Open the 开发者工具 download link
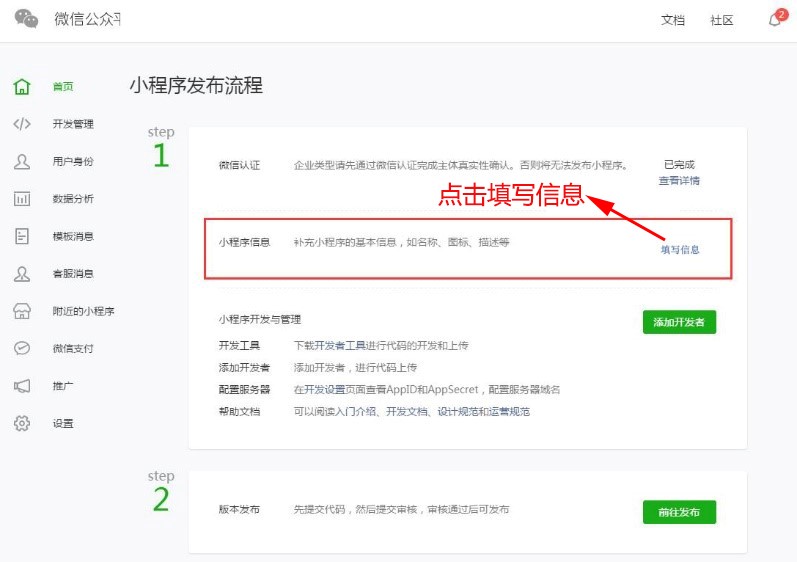This screenshot has height=562, width=797. click(340, 346)
